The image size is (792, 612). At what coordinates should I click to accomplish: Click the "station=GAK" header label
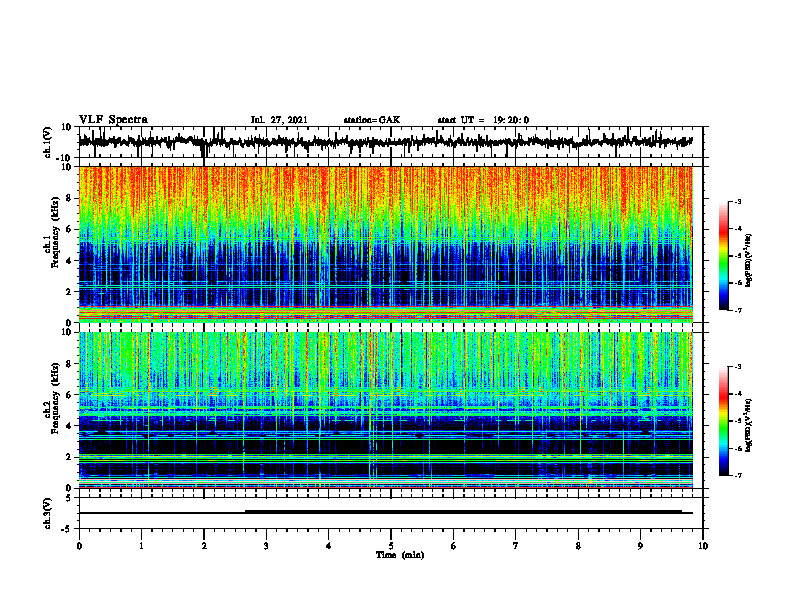[372, 120]
